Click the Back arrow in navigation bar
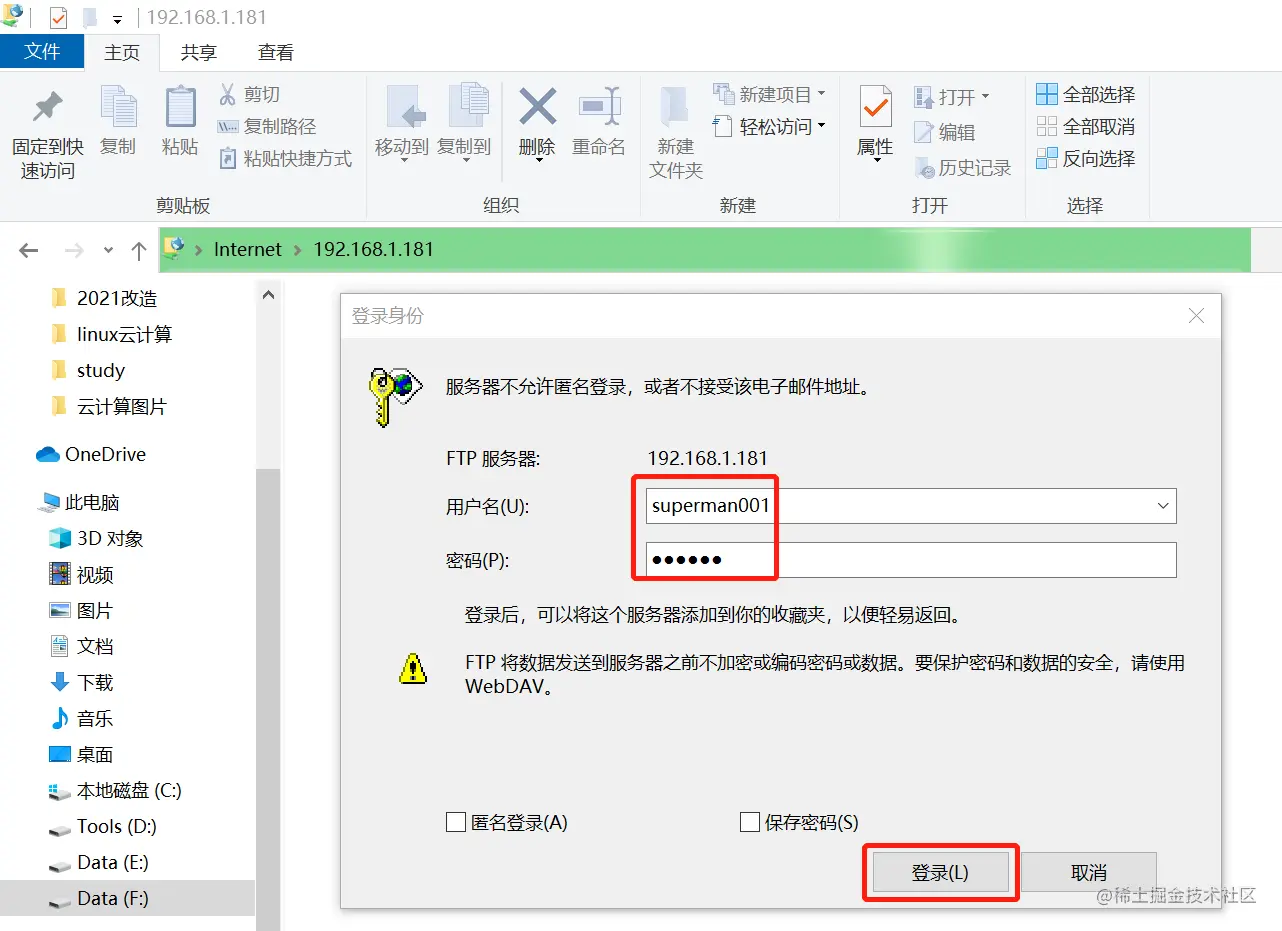This screenshot has width=1282, height=931. point(28,250)
